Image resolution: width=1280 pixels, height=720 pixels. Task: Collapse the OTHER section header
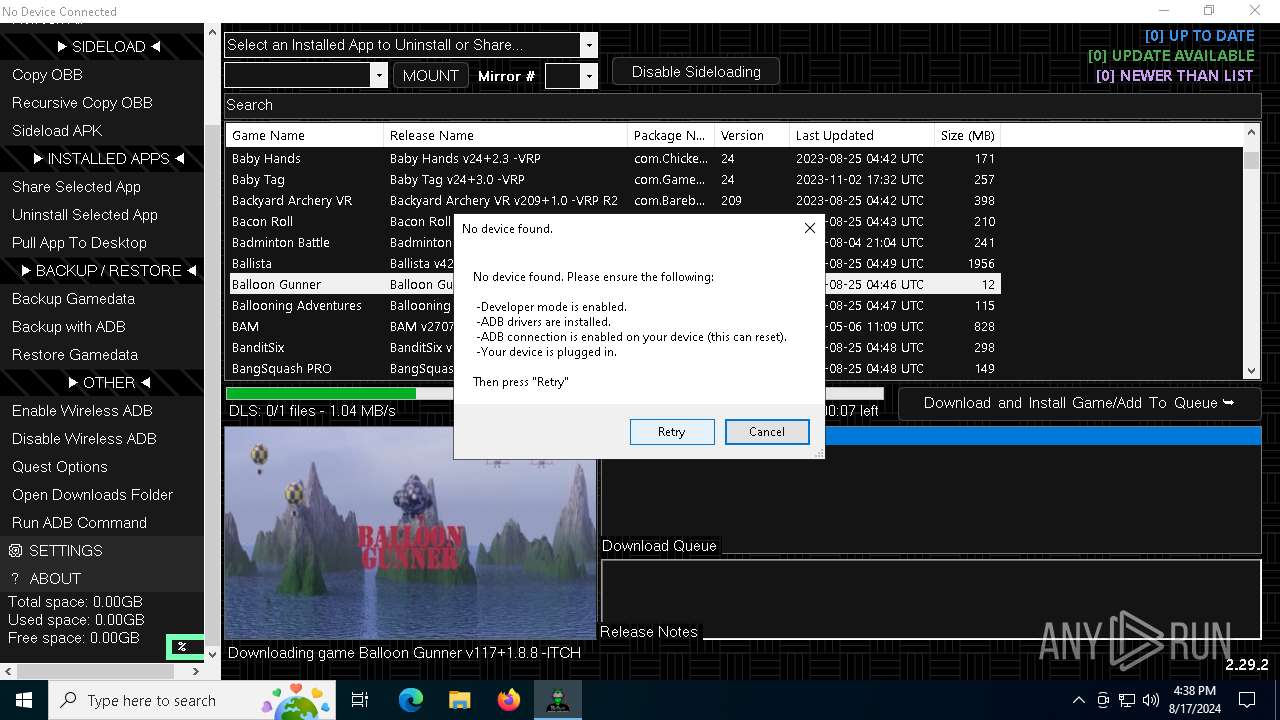tap(102, 383)
